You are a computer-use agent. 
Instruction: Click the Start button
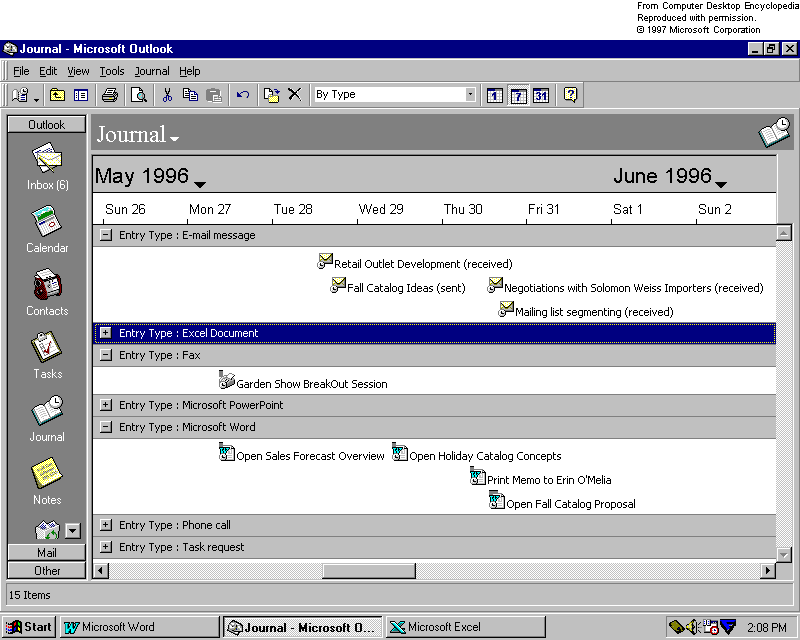27,626
